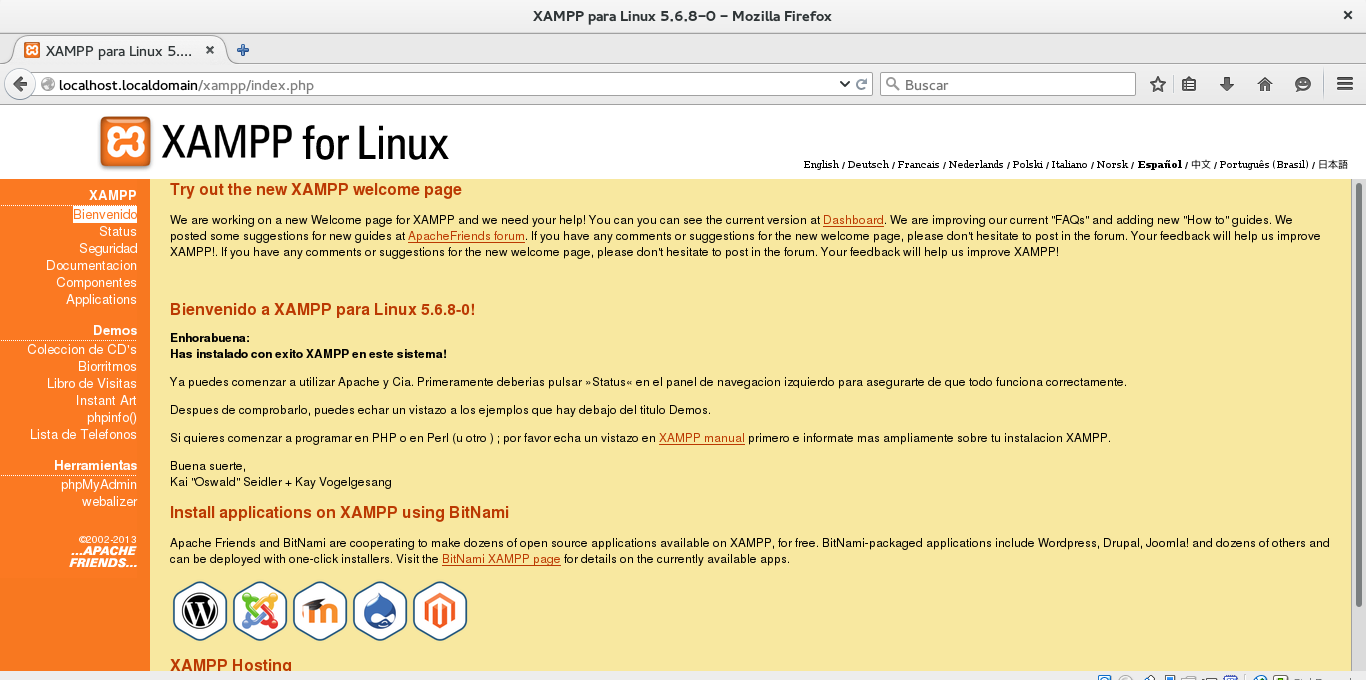This screenshot has height=680, width=1366.
Task: Close the Firefox window
Action: (x=1347, y=15)
